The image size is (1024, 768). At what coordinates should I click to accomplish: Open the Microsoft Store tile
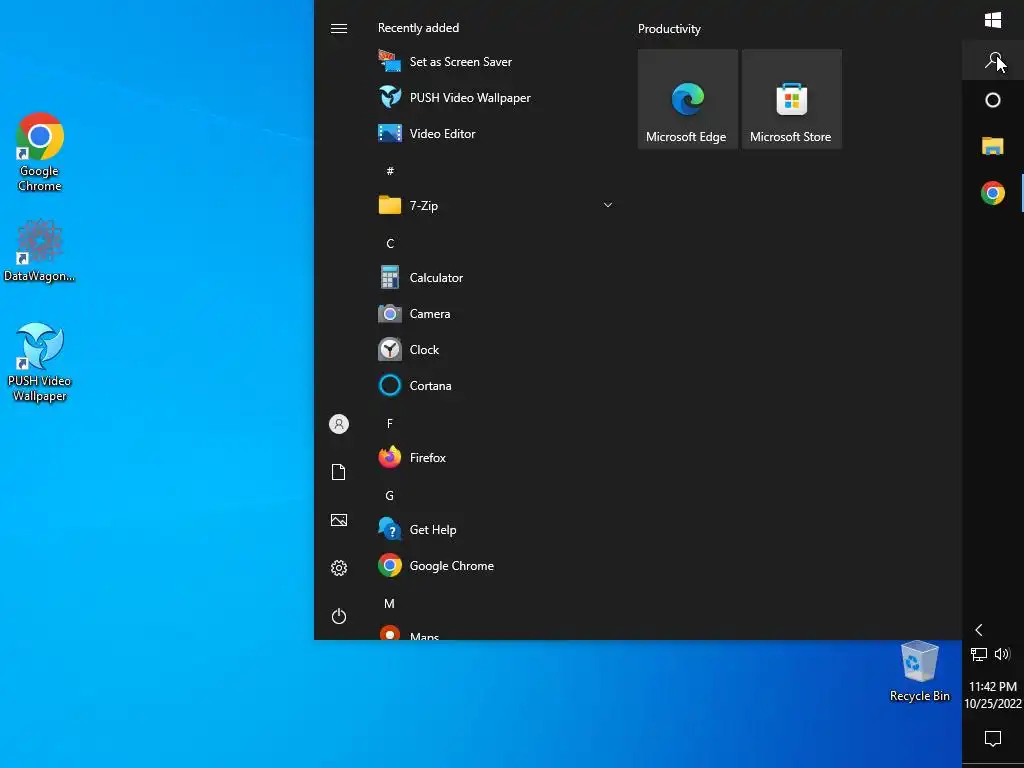pos(792,99)
